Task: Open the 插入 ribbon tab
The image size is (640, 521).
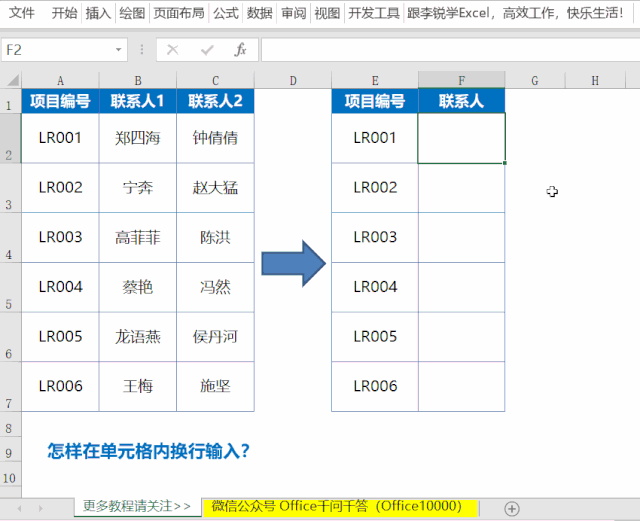Action: 98,13
